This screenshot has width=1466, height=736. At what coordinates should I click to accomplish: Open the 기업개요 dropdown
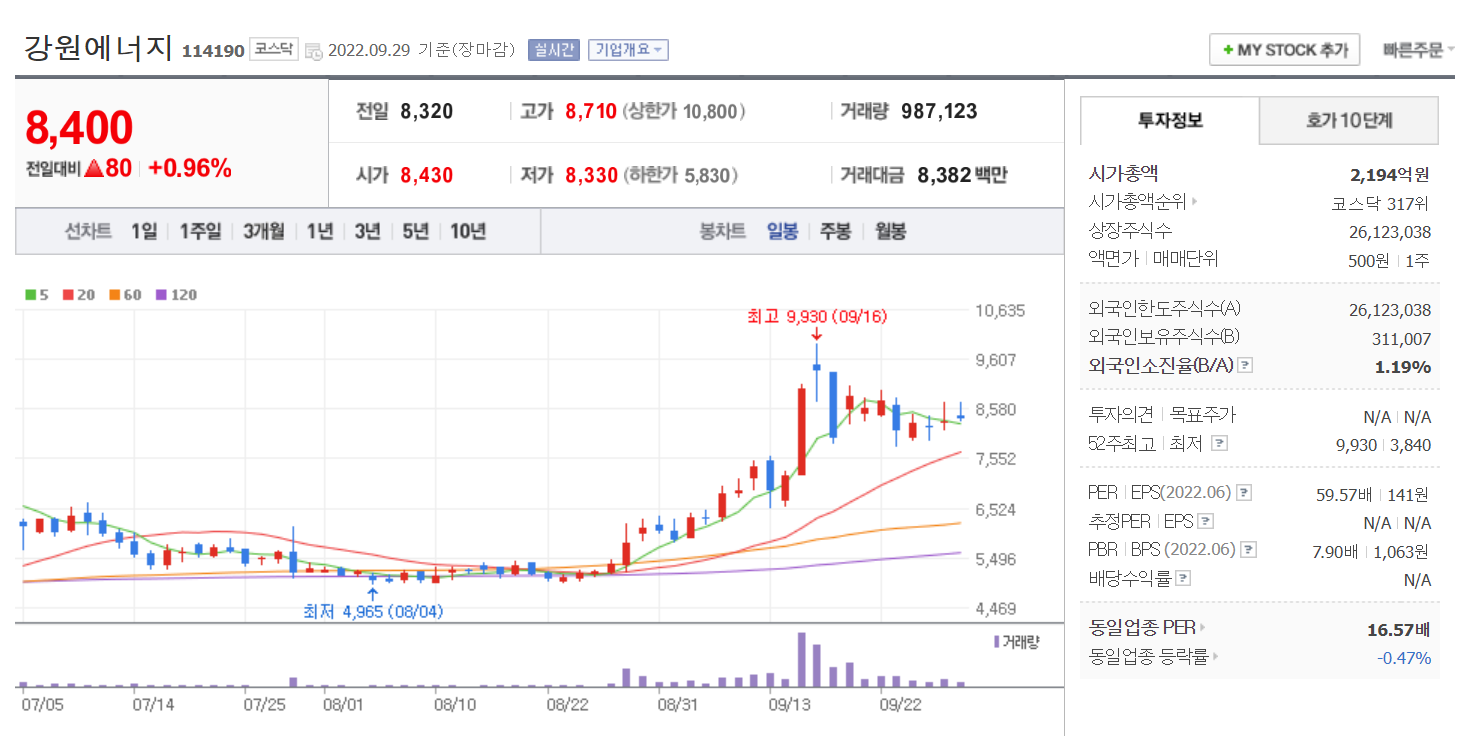(x=628, y=49)
